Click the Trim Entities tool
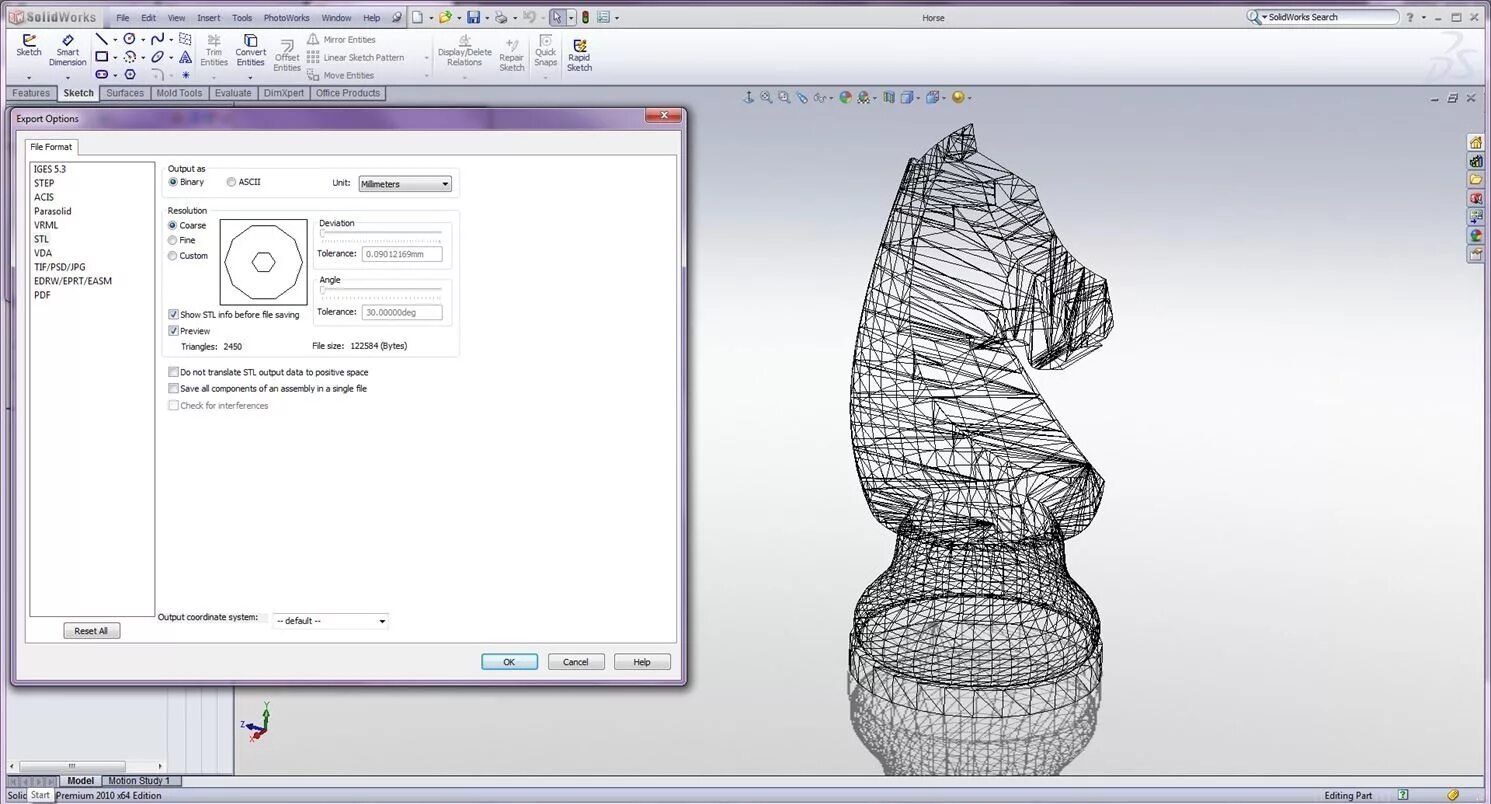This screenshot has width=1491, height=804. (x=214, y=51)
